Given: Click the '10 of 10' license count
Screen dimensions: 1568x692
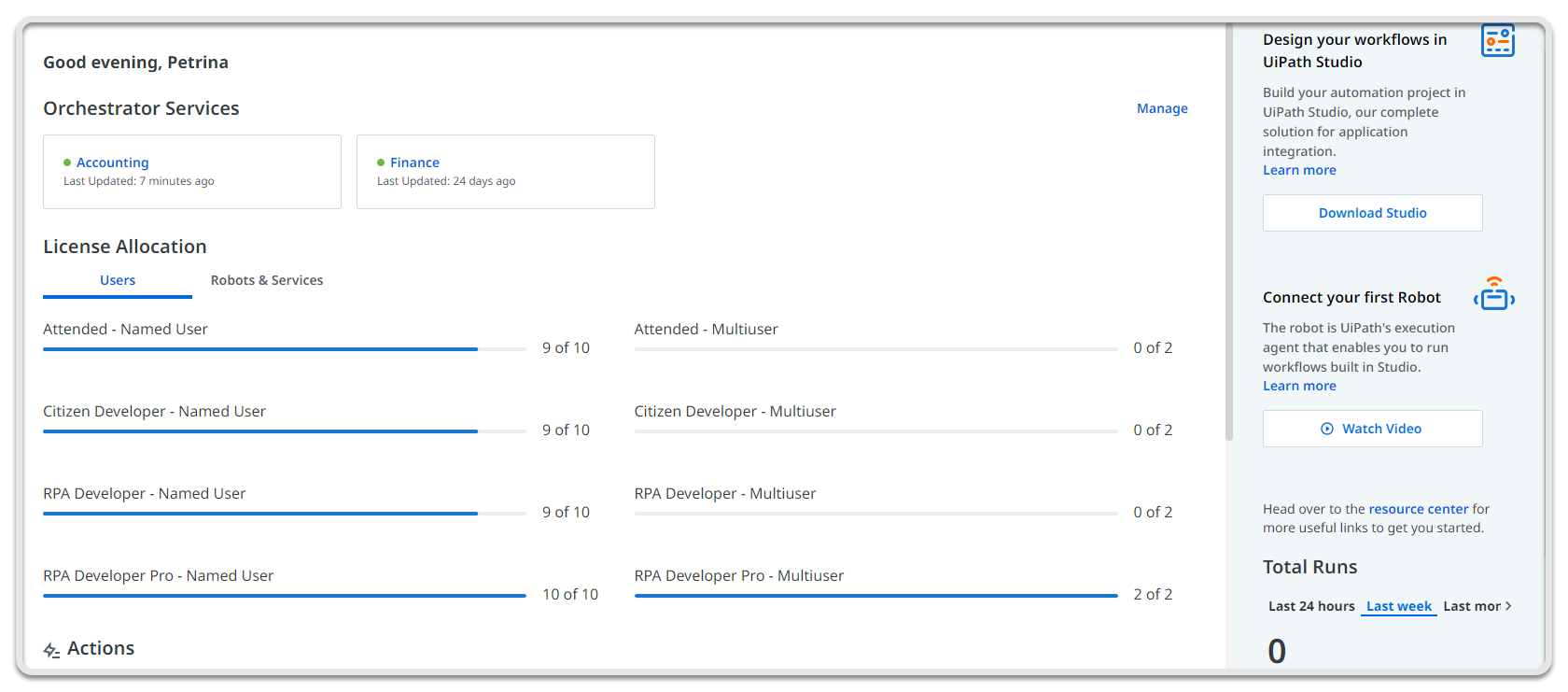Looking at the screenshot, I should click(x=570, y=594).
